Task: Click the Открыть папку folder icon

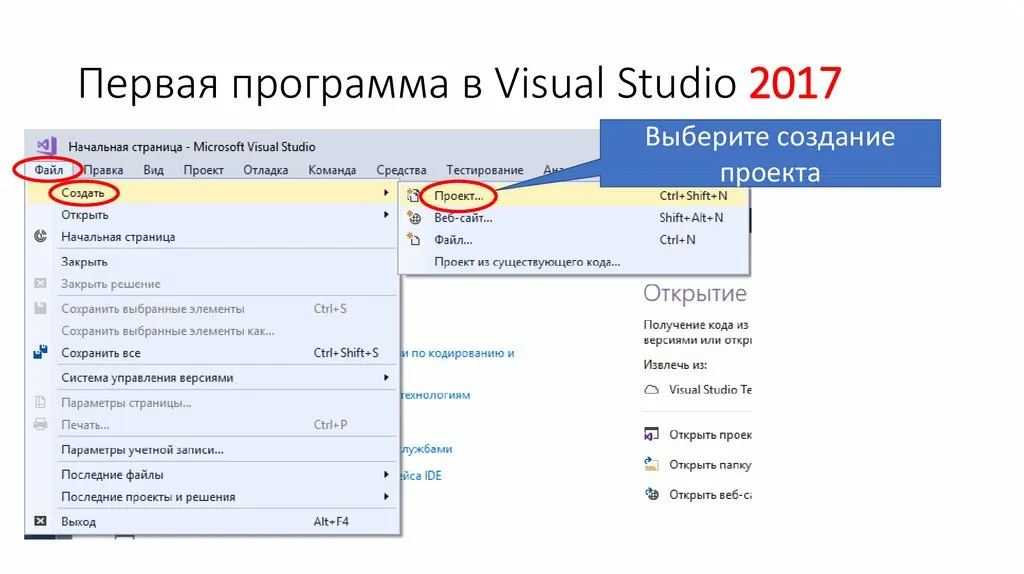Action: click(652, 464)
